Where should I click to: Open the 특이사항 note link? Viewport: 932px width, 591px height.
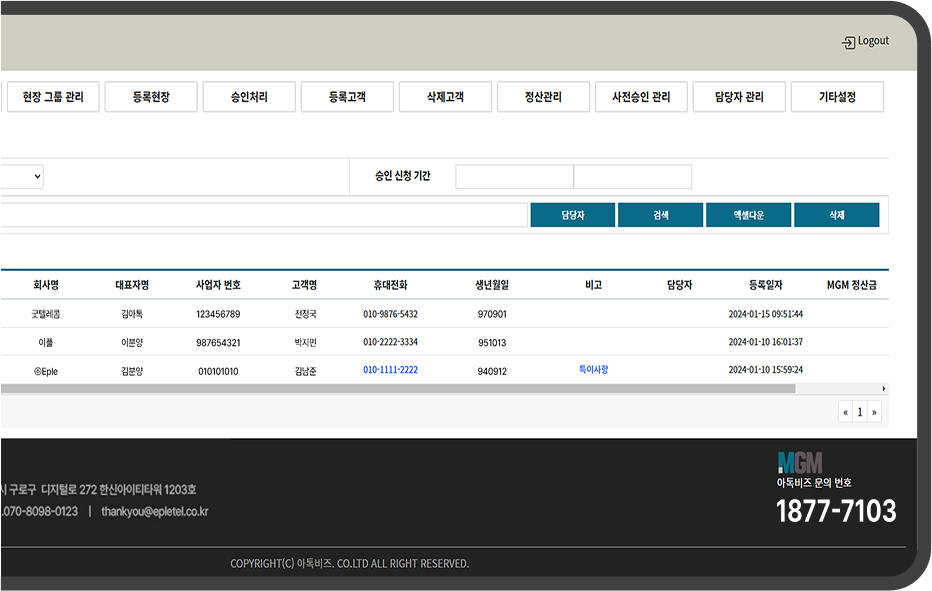pyautogui.click(x=593, y=370)
